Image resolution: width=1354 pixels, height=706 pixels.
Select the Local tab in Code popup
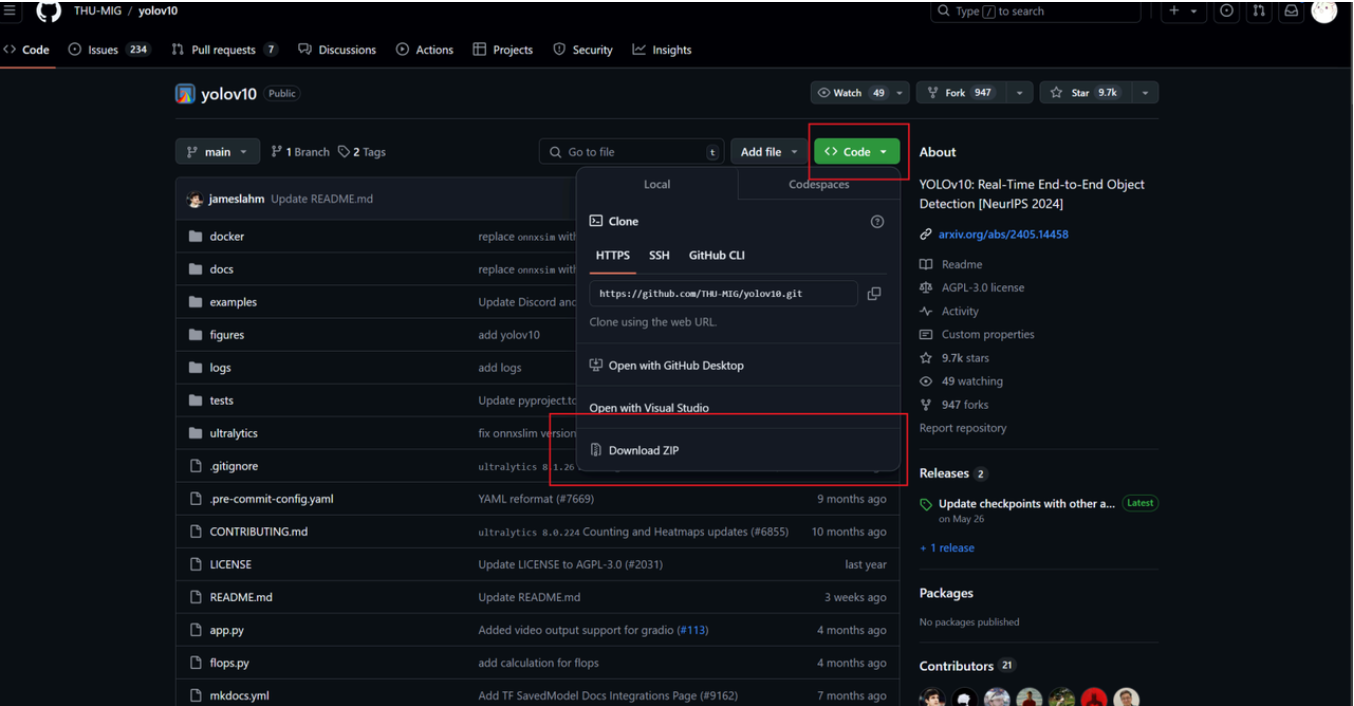(657, 185)
